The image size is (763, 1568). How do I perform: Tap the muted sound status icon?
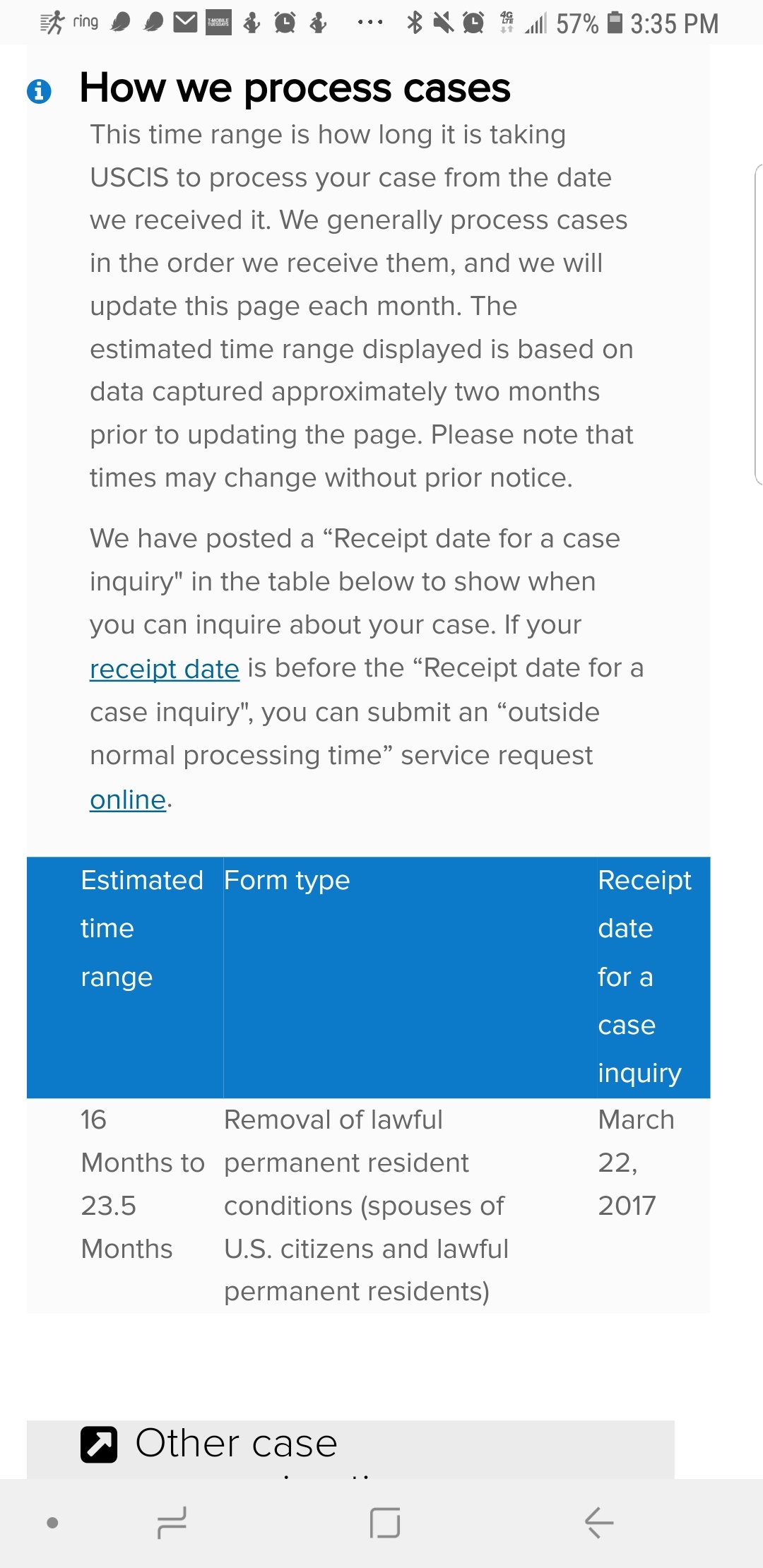pyautogui.click(x=444, y=23)
